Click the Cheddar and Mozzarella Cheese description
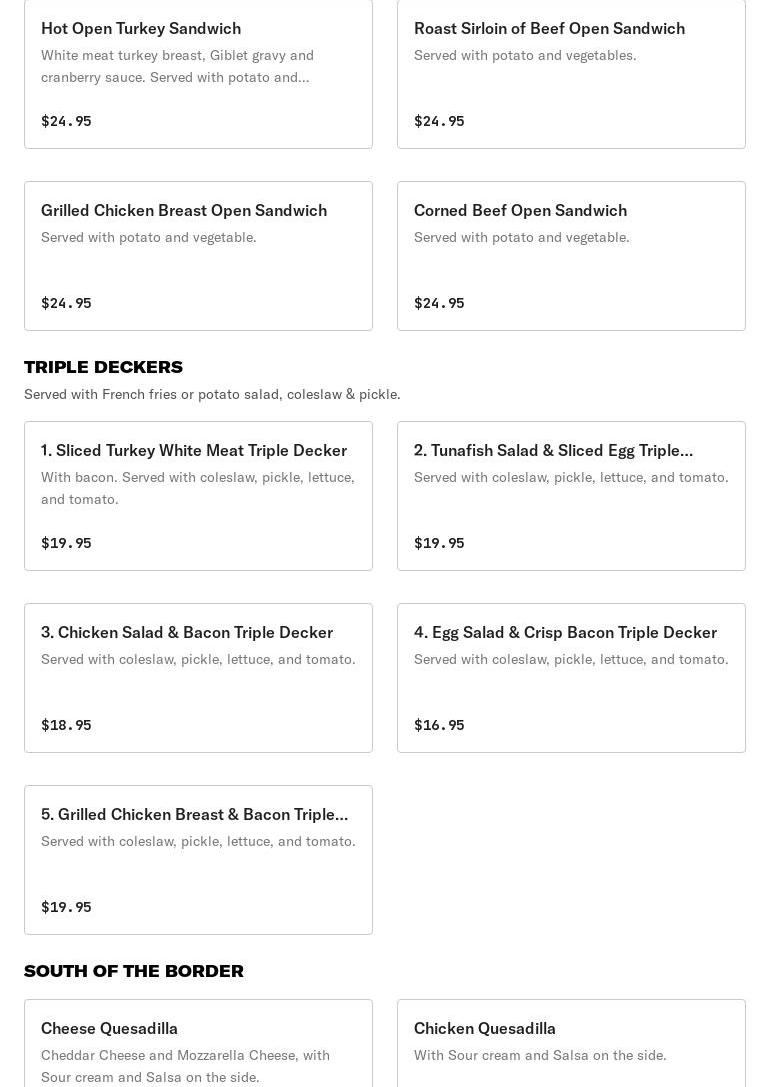 [185, 1066]
